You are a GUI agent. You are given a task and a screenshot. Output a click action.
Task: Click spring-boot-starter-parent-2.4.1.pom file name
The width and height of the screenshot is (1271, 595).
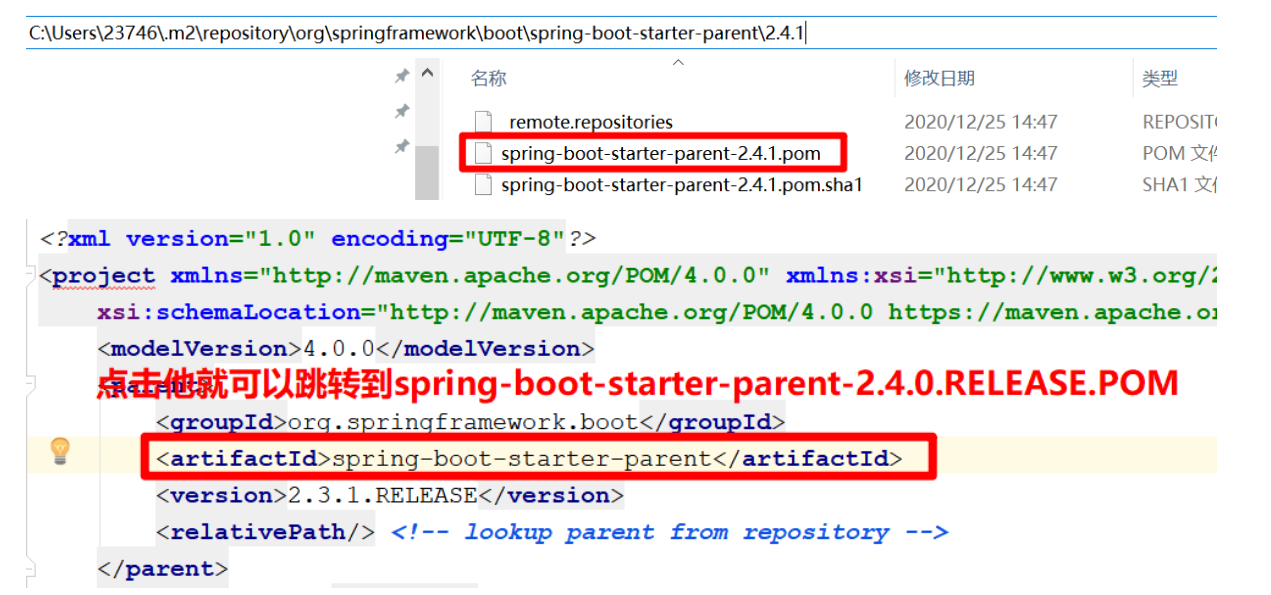660,153
